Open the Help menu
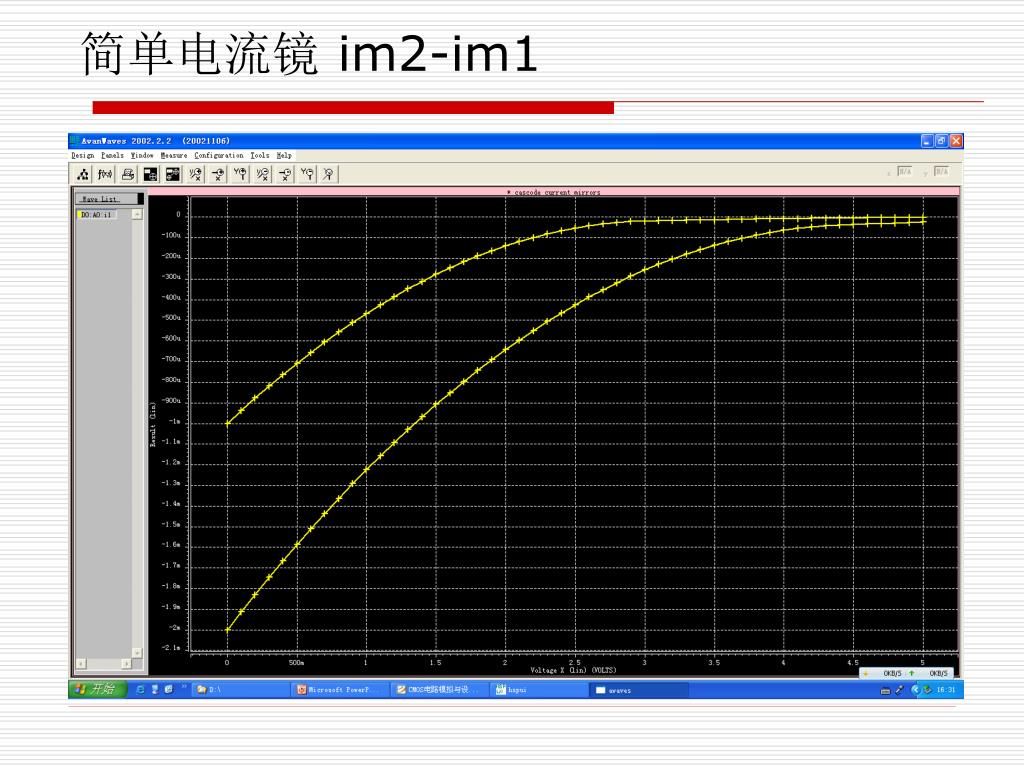This screenshot has height=768, width=1024. click(x=283, y=155)
